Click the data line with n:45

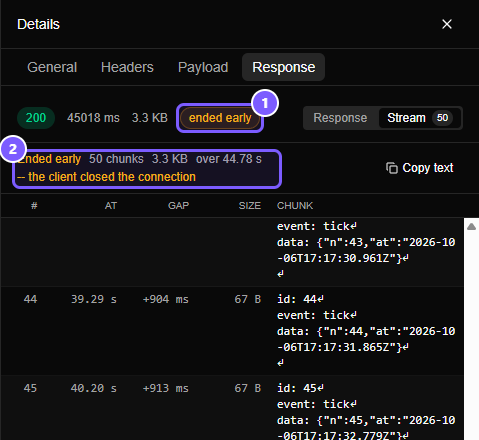click(366, 428)
